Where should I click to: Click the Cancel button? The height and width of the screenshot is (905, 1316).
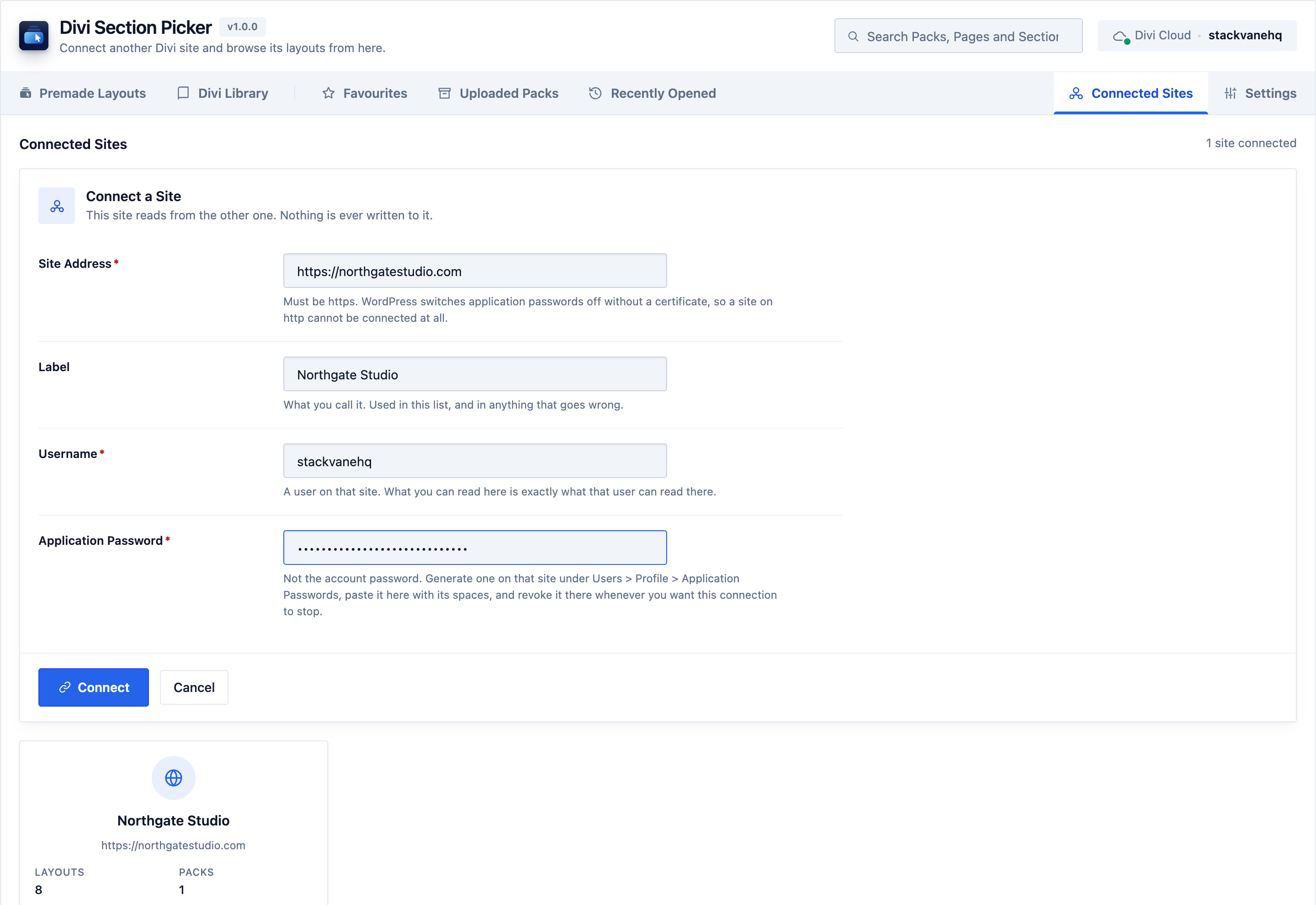point(194,687)
